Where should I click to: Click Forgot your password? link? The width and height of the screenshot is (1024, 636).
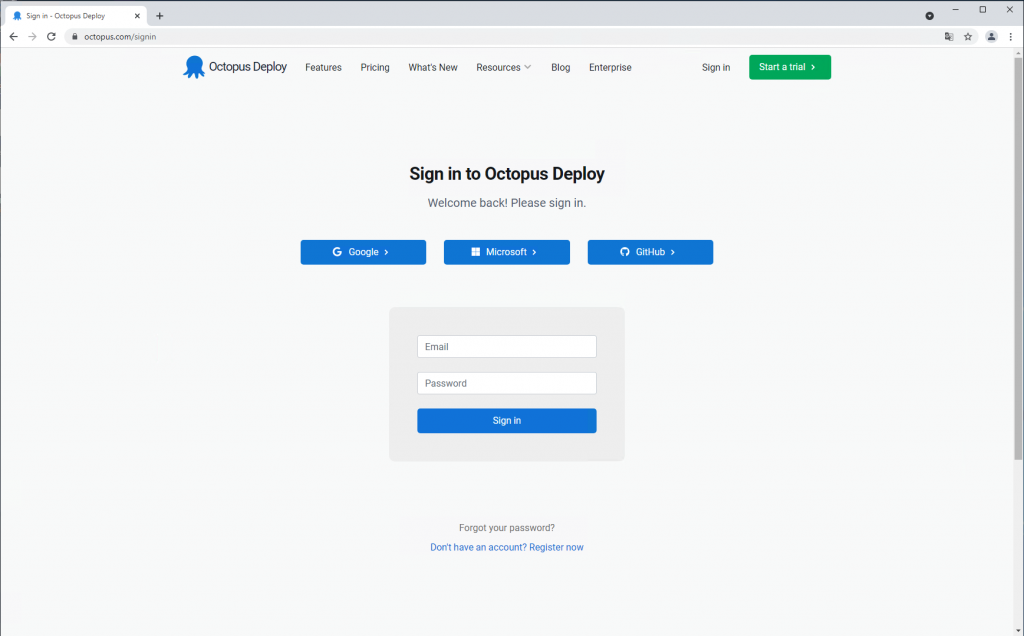click(x=507, y=528)
